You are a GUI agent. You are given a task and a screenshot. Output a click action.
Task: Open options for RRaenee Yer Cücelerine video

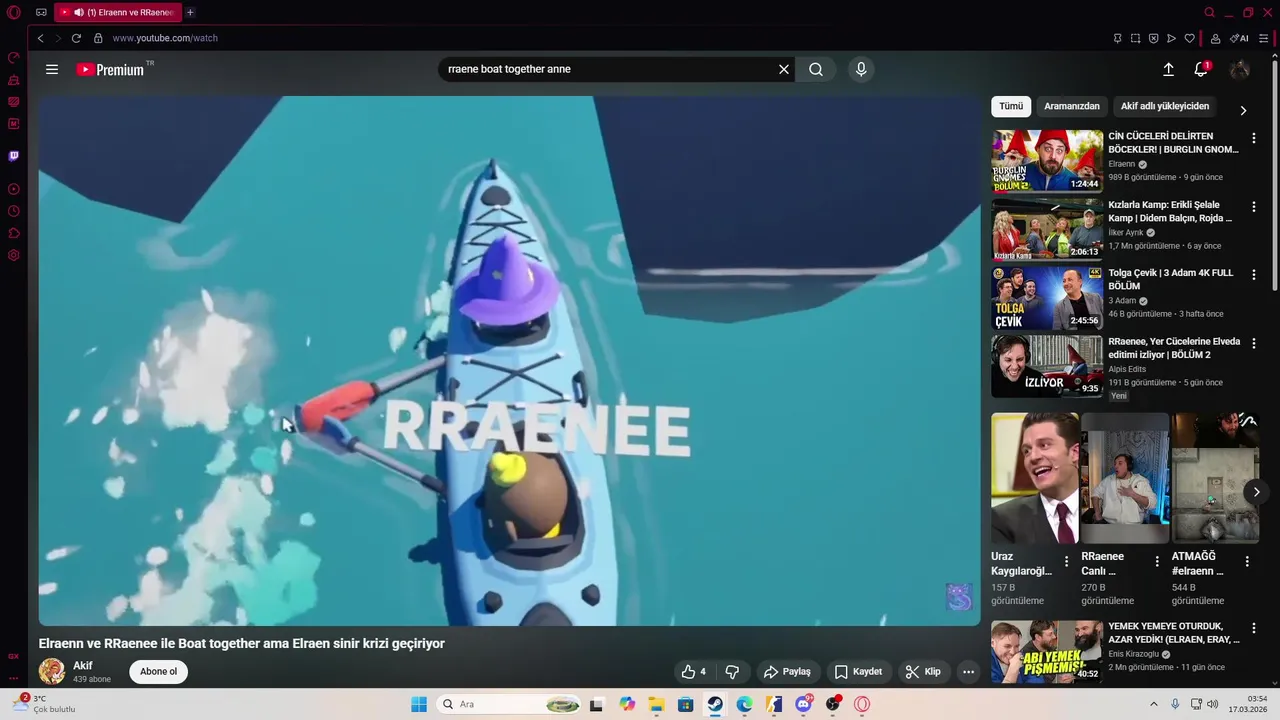(1254, 343)
